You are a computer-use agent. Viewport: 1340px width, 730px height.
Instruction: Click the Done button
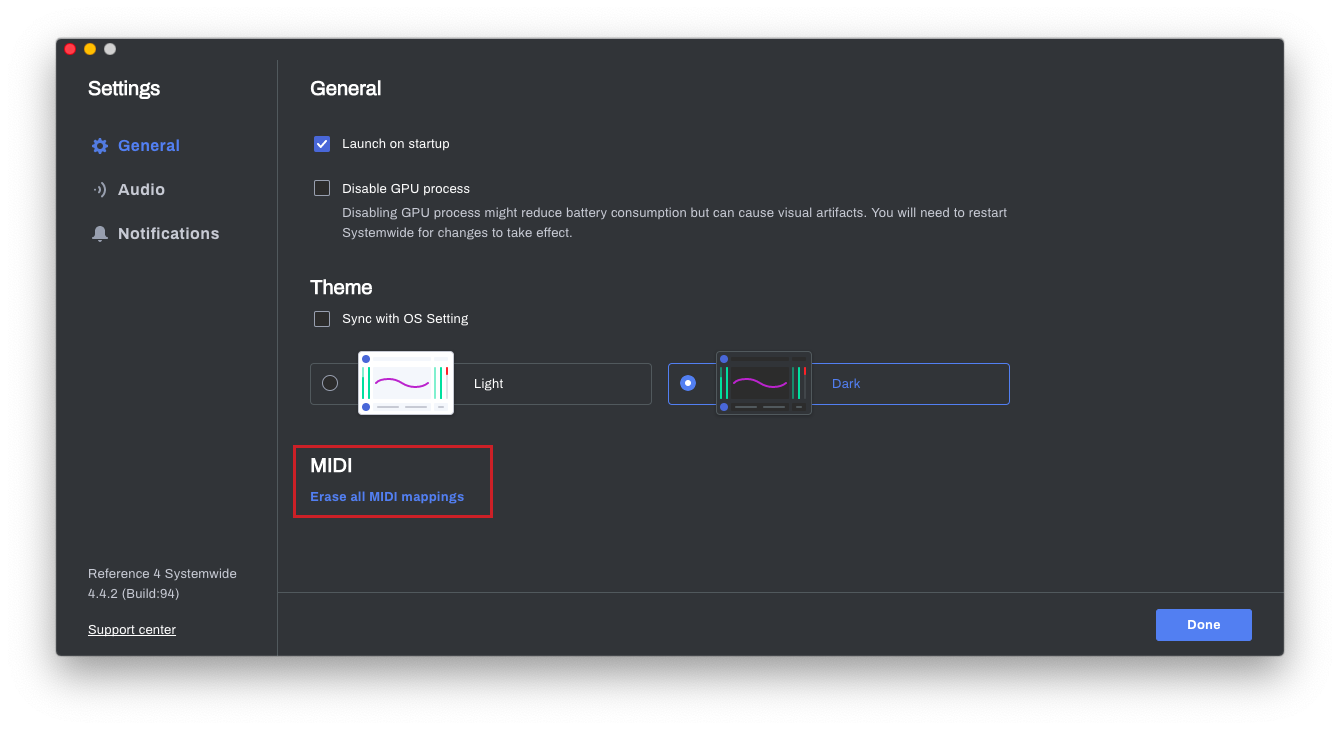tap(1204, 625)
